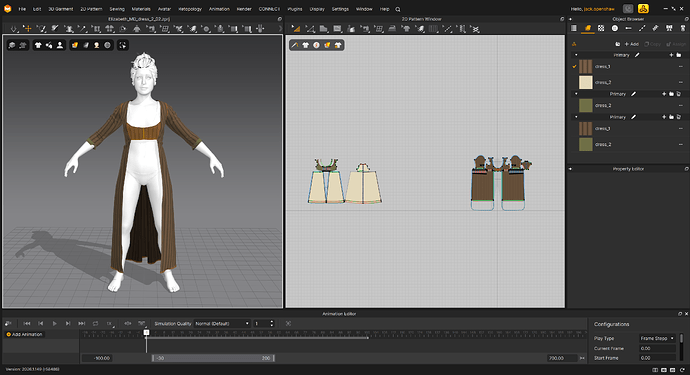Select the orange Edit Pattern tool in 2D toolbar

(296, 29)
